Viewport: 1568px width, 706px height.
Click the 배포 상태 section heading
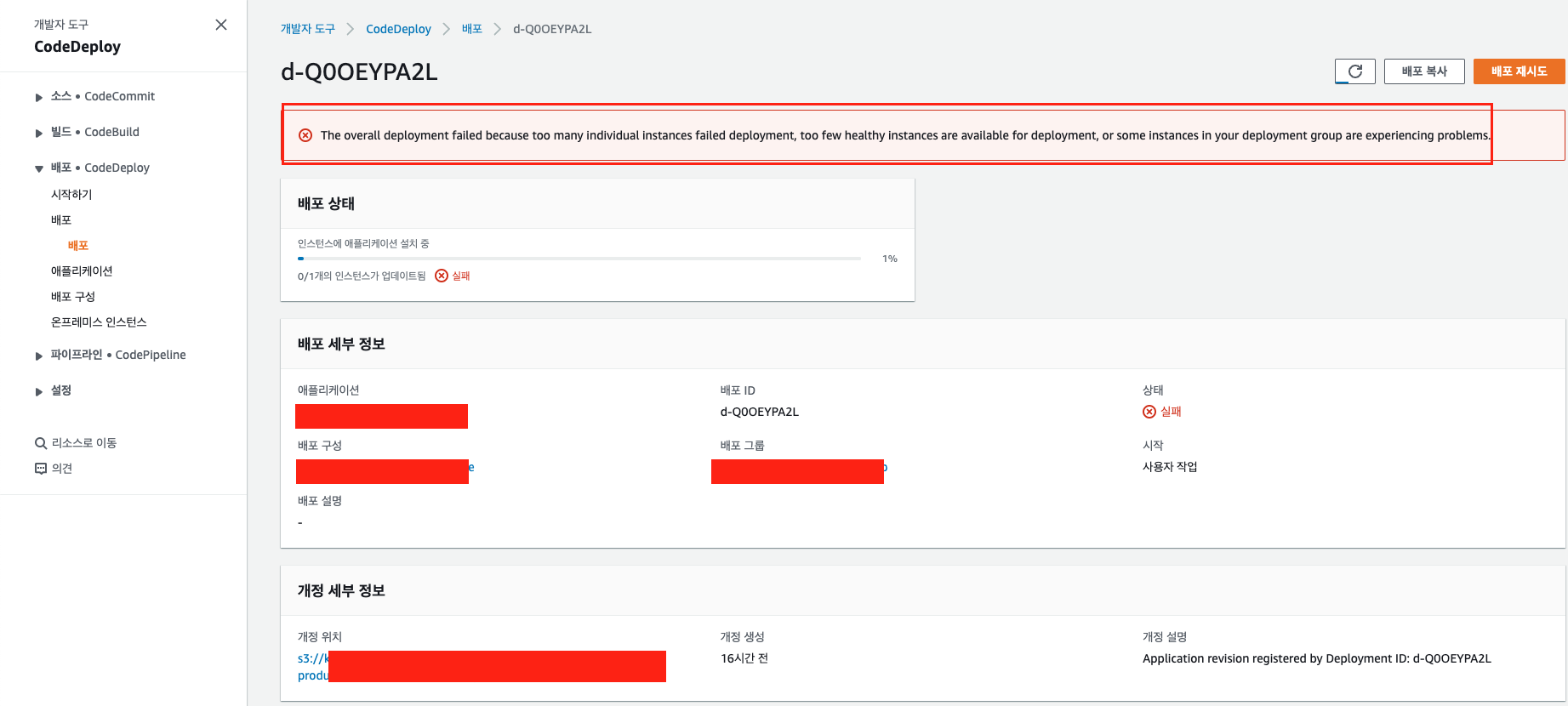(326, 203)
